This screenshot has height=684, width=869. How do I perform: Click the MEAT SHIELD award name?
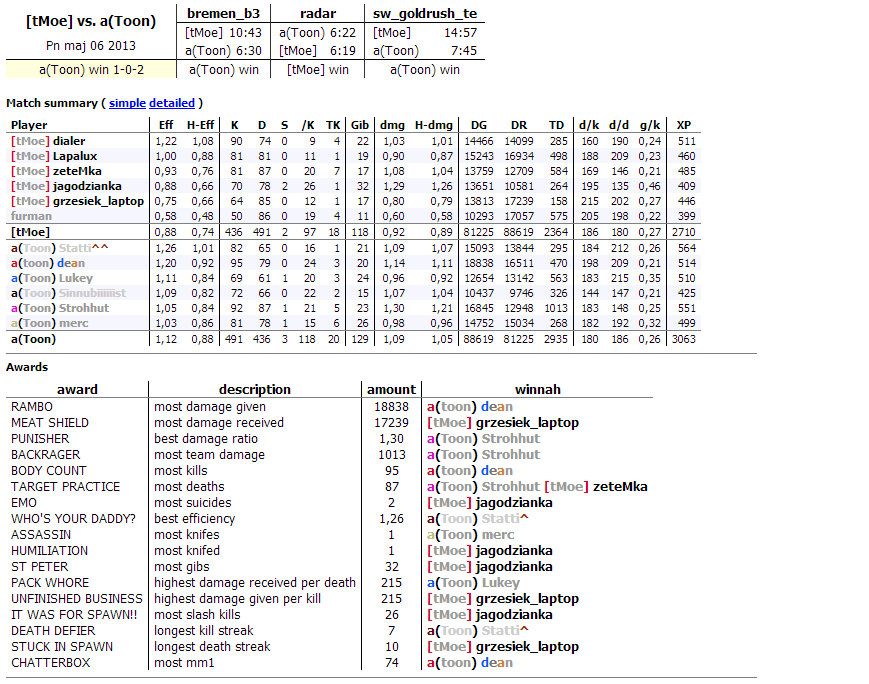49,423
